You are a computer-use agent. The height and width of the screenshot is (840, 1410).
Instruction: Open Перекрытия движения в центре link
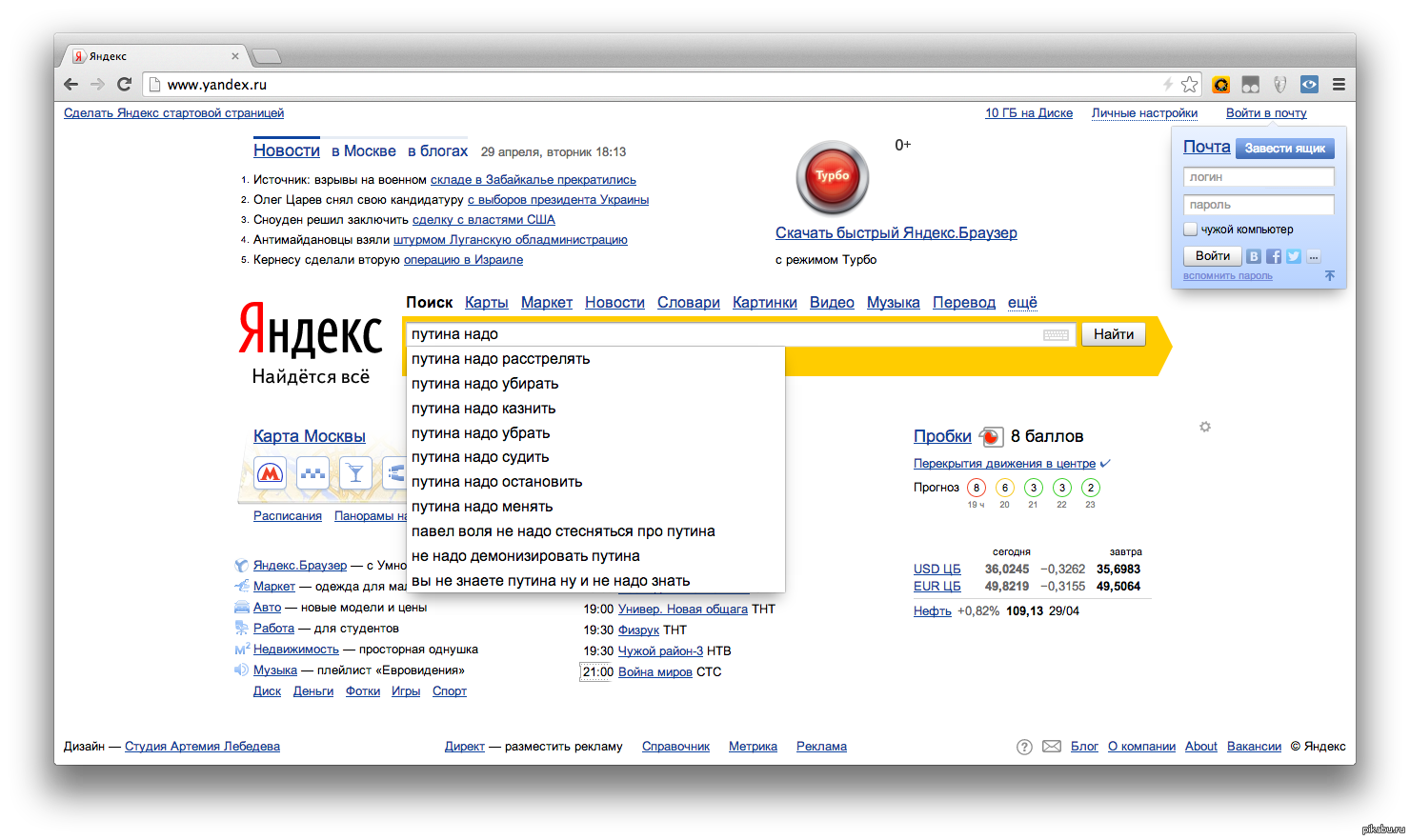click(1004, 464)
